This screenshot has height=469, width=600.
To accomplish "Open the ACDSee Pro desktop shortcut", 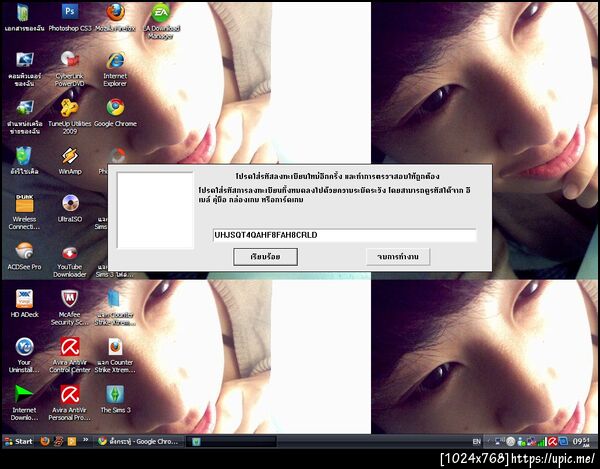I will [24, 256].
